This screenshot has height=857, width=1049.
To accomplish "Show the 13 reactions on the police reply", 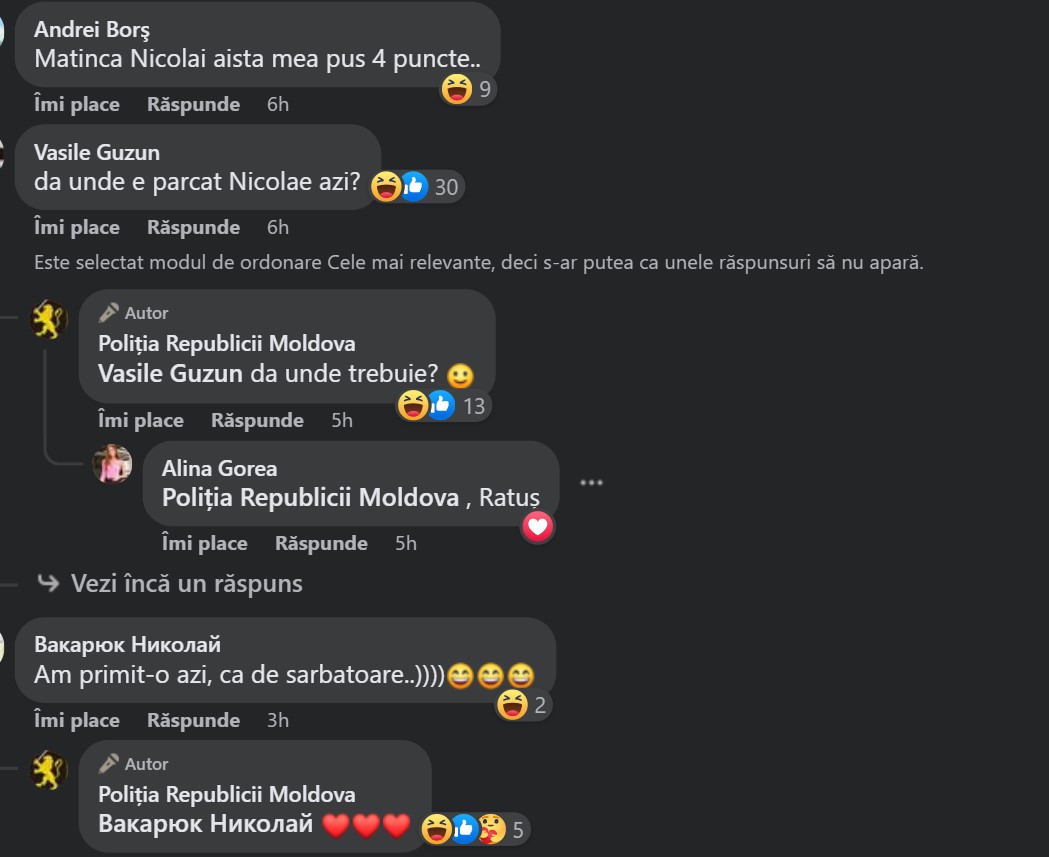I will pyautogui.click(x=443, y=405).
